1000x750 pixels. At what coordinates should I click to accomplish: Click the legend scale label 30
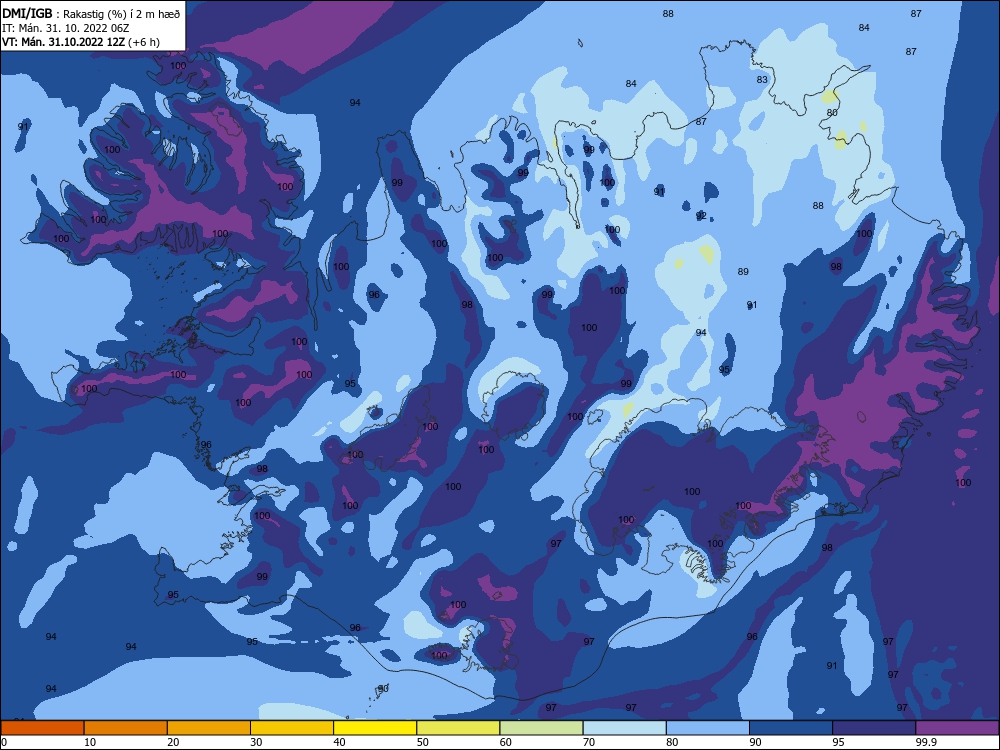click(256, 742)
